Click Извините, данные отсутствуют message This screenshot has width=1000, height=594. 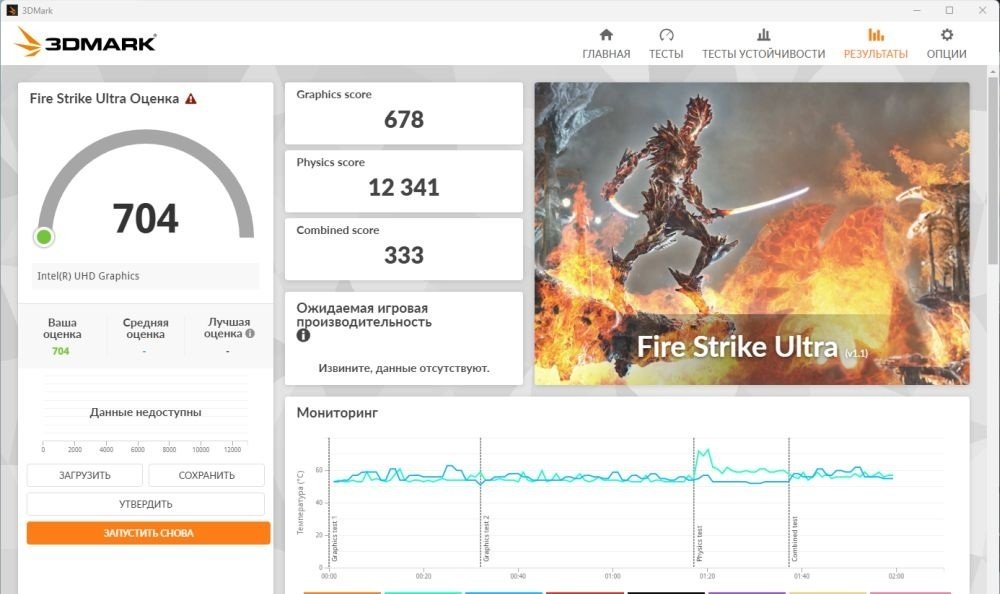pyautogui.click(x=404, y=368)
